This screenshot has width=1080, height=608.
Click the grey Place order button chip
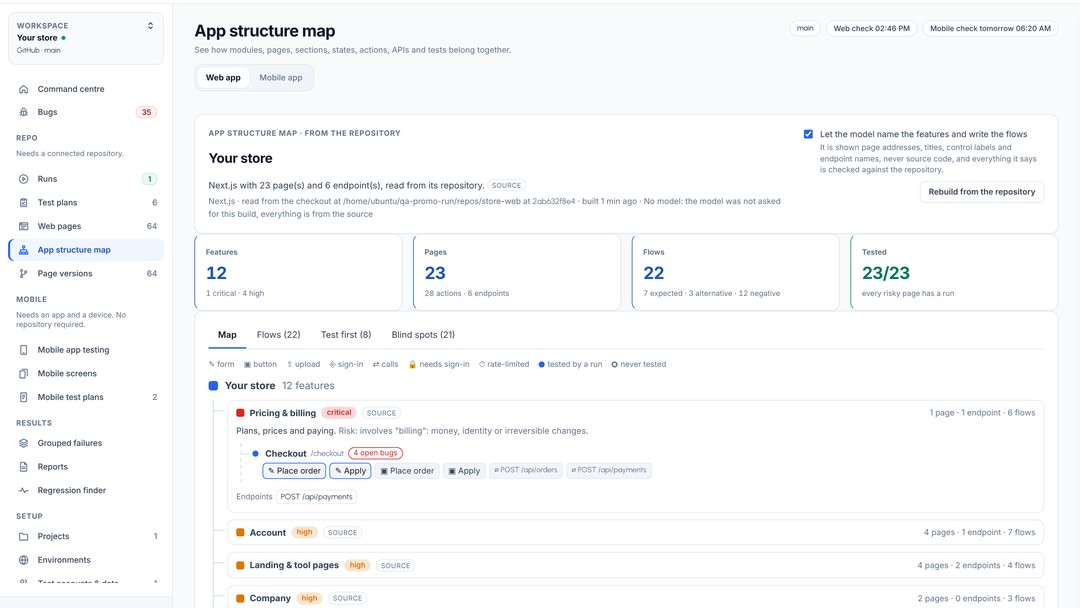(x=407, y=471)
